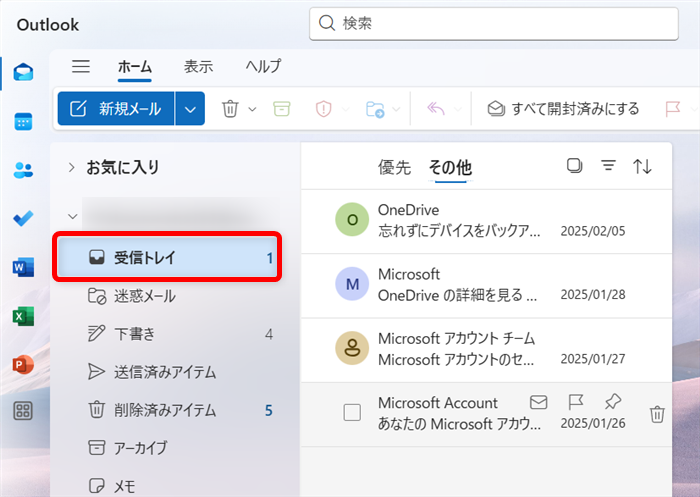Click the trash icon on Microsoft Account email
Viewport: 700px width, 497px height.
click(x=657, y=413)
